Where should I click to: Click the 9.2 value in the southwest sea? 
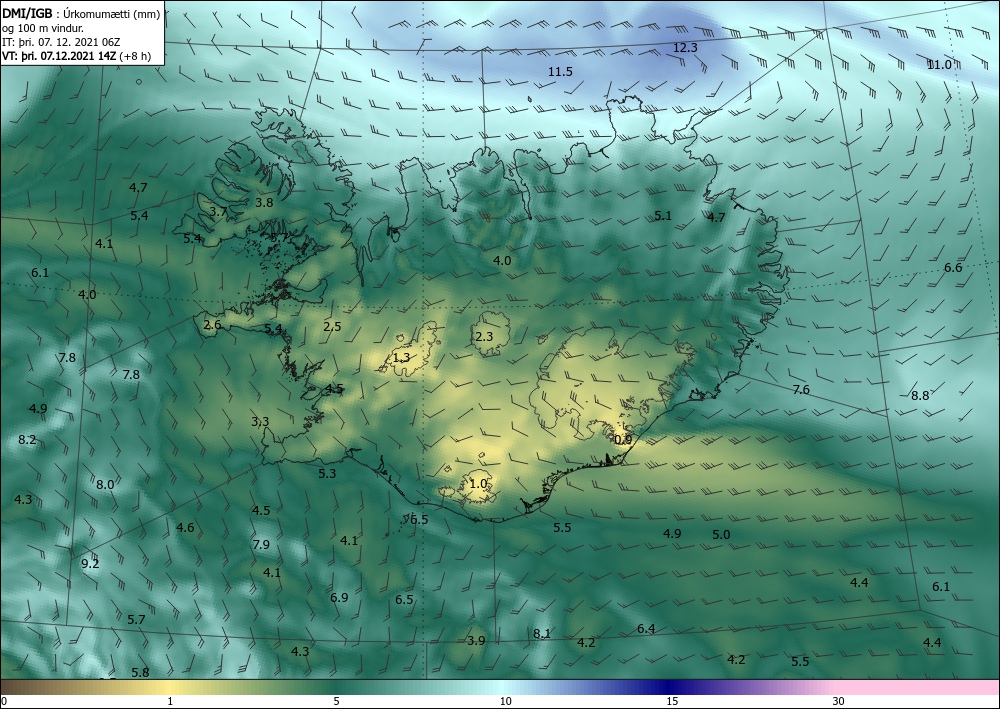click(x=91, y=563)
